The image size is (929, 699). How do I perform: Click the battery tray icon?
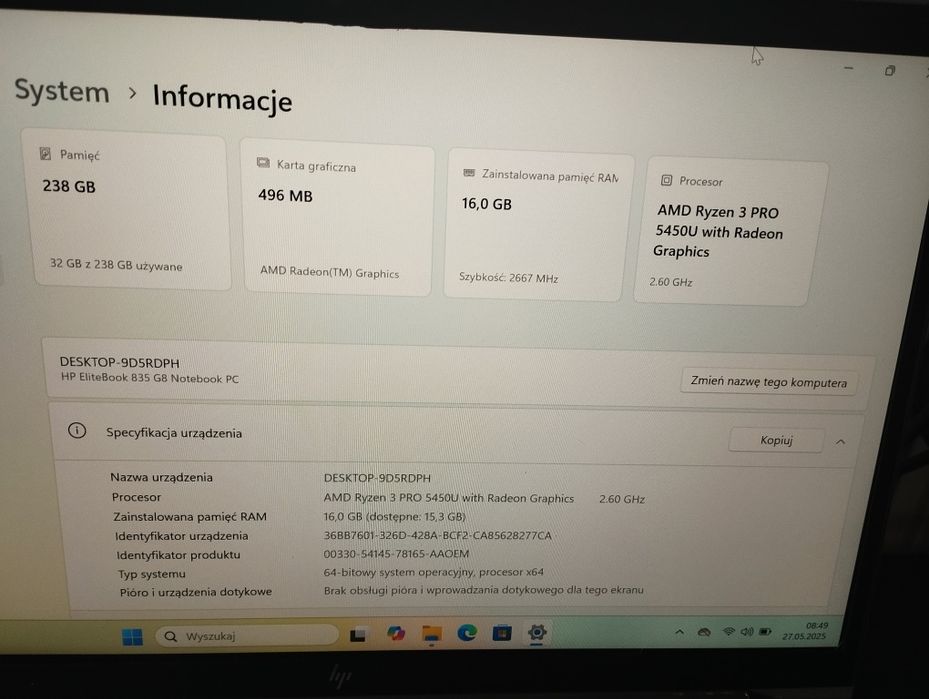(765, 631)
